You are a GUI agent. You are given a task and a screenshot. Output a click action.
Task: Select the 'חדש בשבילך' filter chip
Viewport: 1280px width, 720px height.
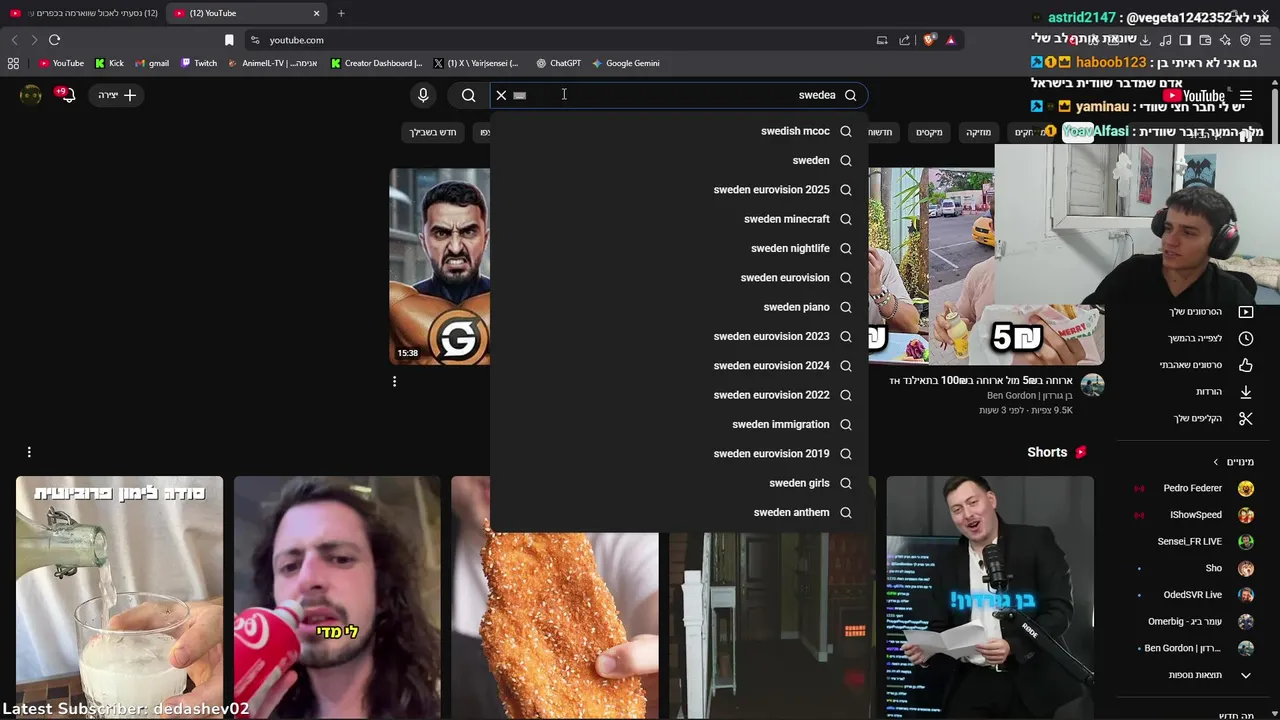(x=432, y=132)
